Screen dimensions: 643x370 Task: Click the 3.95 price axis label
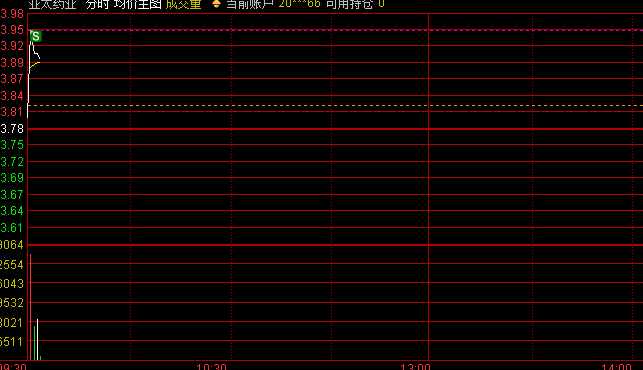(x=12, y=30)
